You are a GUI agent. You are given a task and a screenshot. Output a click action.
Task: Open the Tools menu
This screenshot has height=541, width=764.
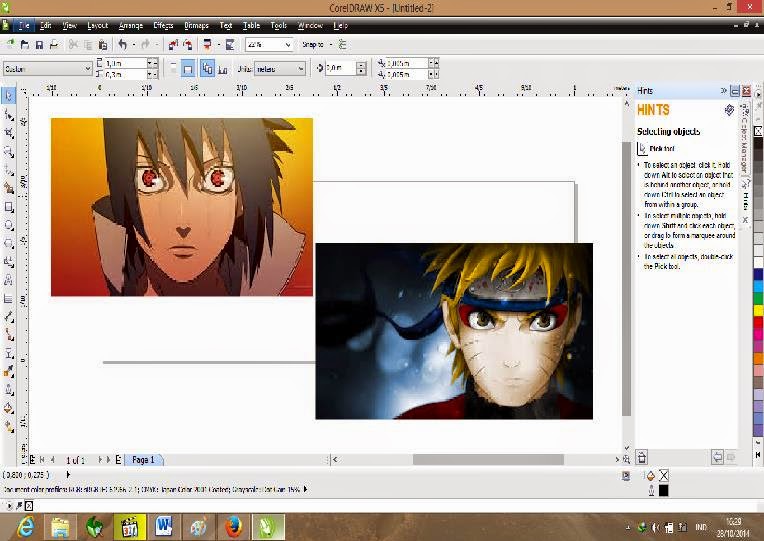click(x=278, y=25)
